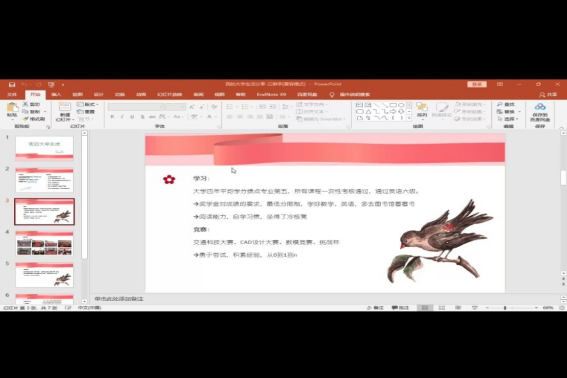Image resolution: width=567 pixels, height=378 pixels.
Task: Click the Save icon in quick access toolbar
Action: click(x=12, y=84)
